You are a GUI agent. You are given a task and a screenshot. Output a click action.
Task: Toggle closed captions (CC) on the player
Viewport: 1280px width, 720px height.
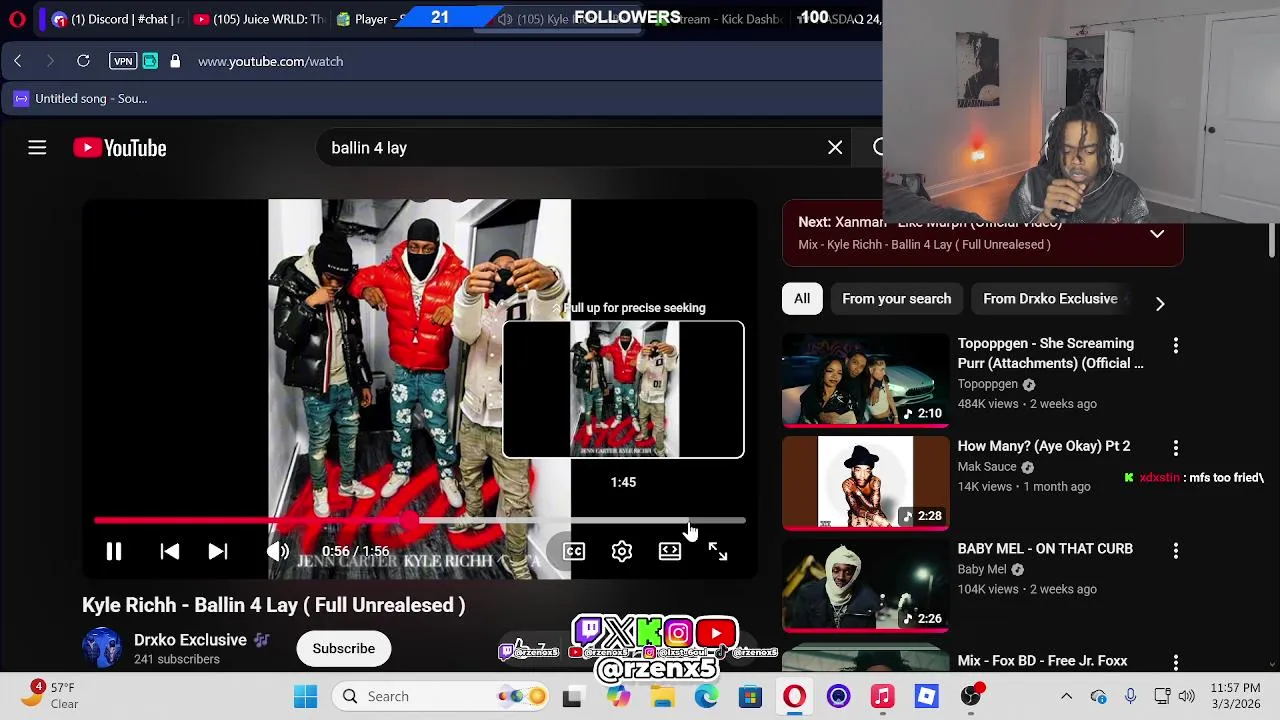(574, 551)
